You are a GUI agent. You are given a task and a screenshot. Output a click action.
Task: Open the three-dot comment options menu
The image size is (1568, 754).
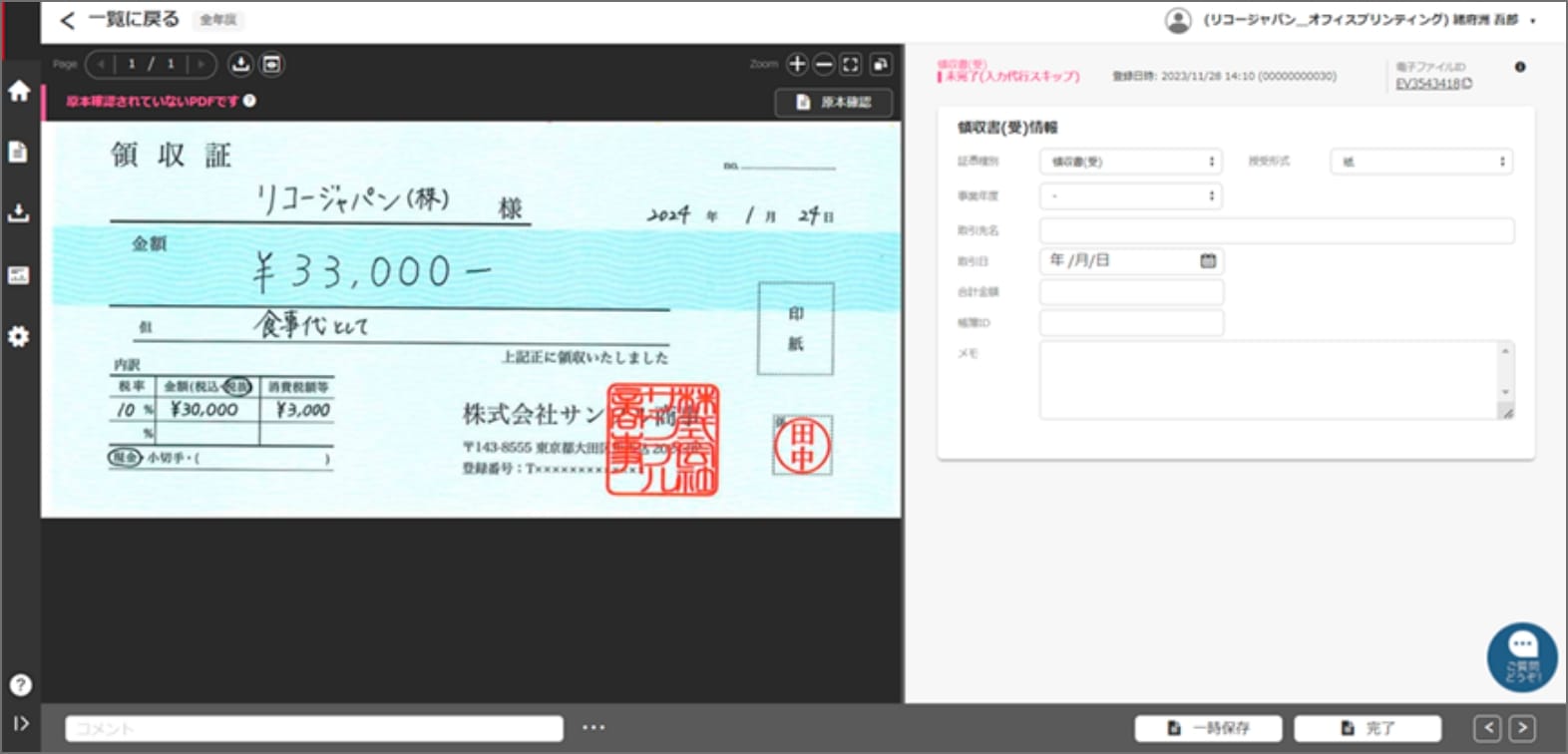(593, 728)
